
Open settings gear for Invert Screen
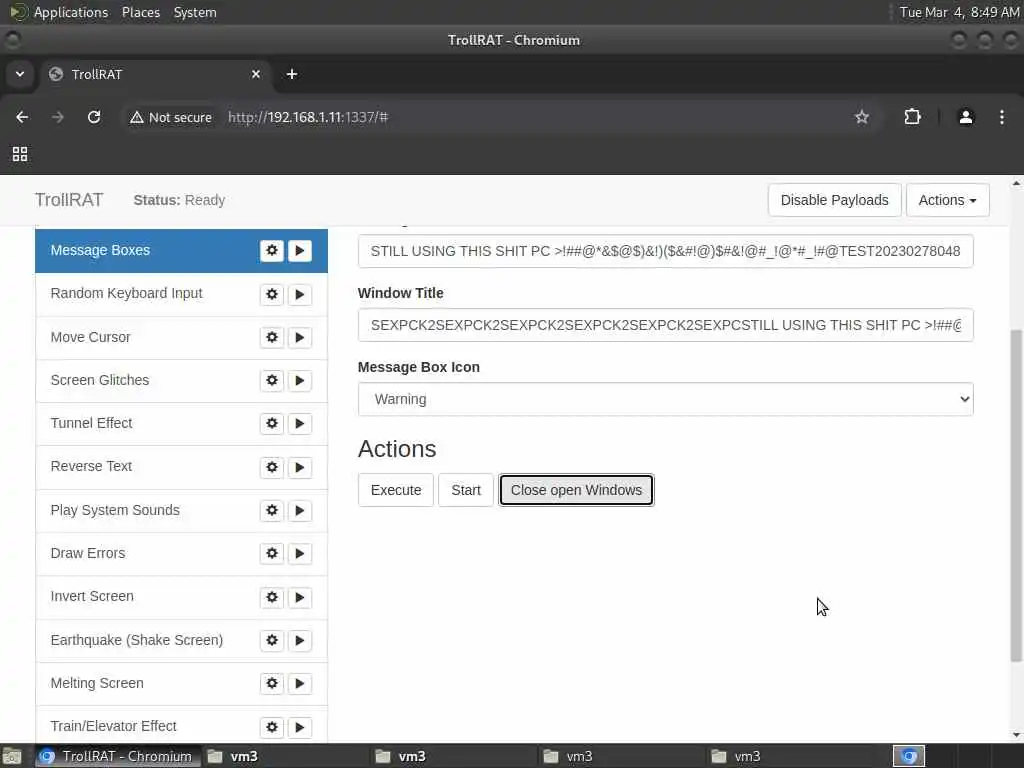point(272,598)
